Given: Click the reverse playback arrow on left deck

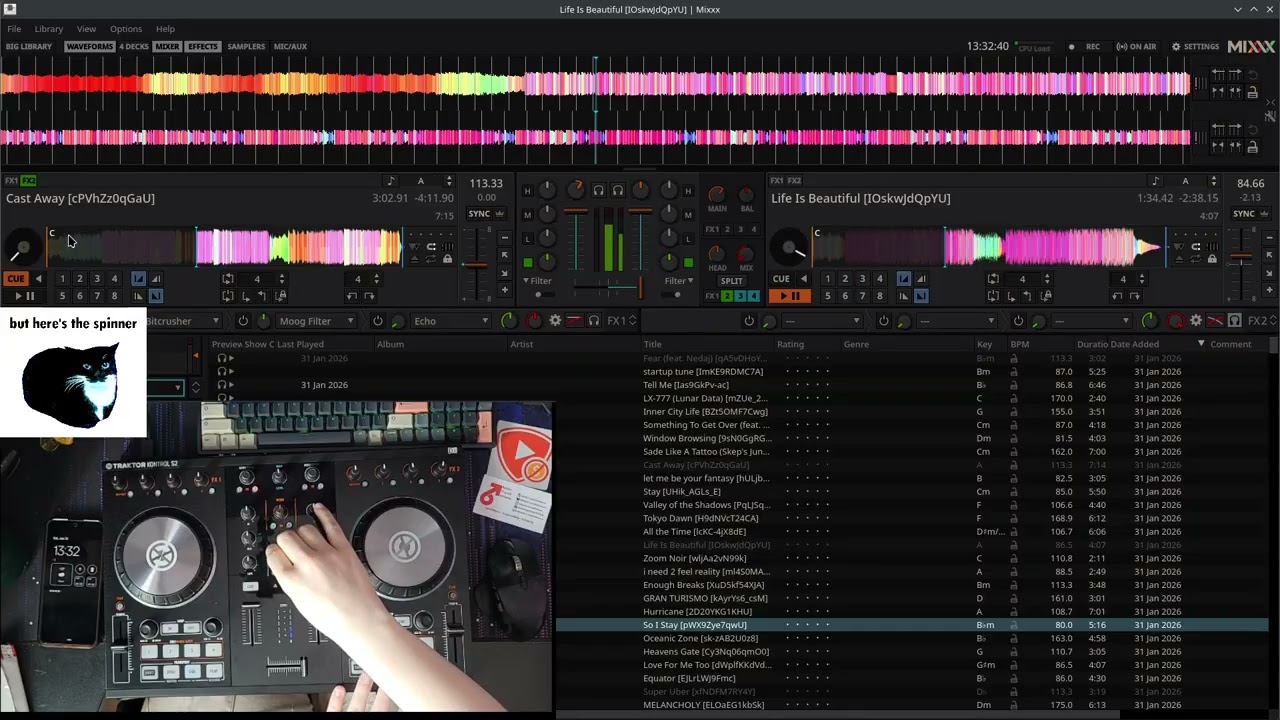Looking at the screenshot, I should [38, 278].
